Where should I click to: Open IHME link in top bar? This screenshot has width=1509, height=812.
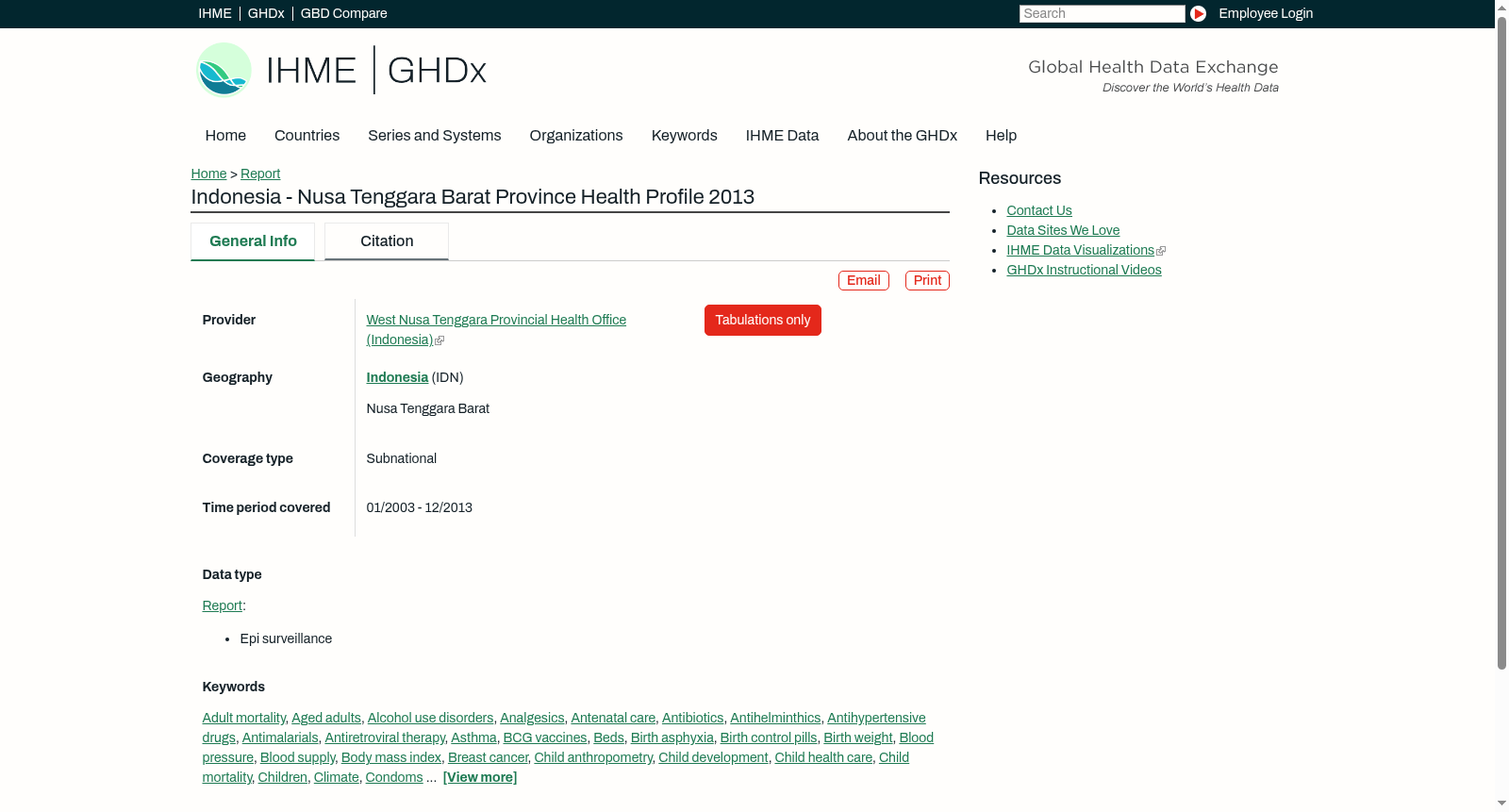(x=215, y=13)
